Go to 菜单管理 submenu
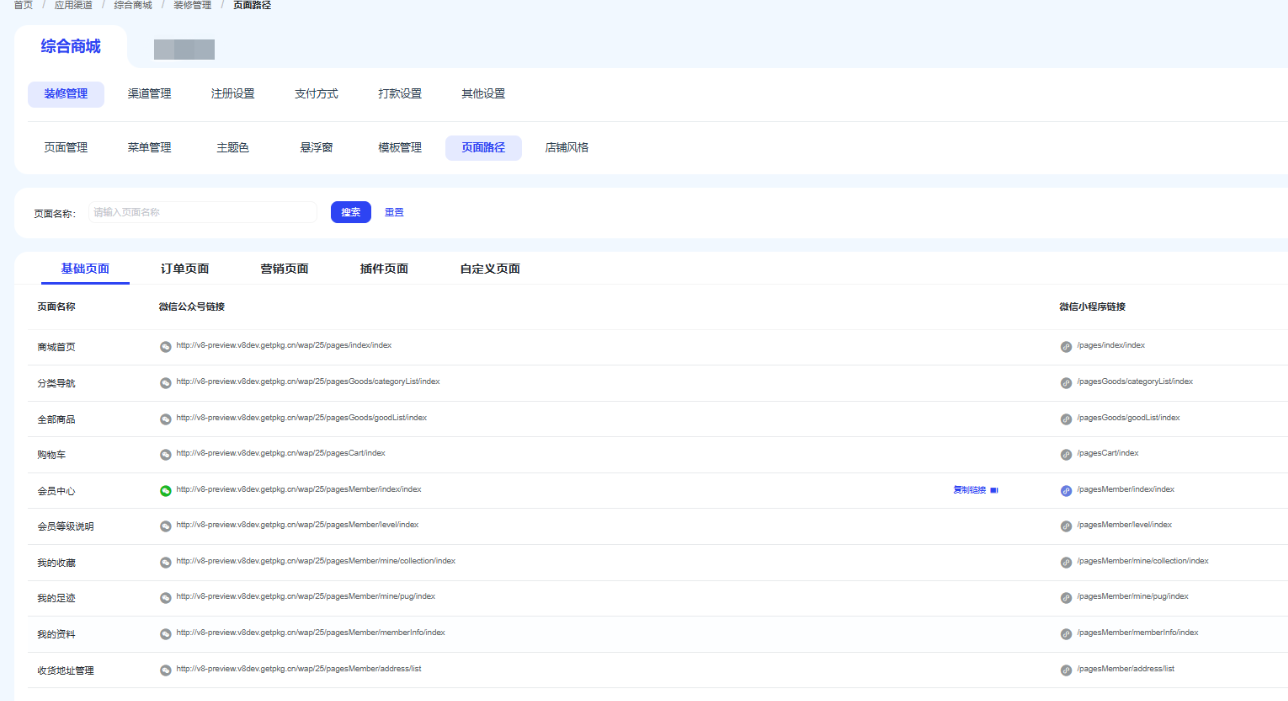Viewport: 1288px width, 701px height. 149,148
